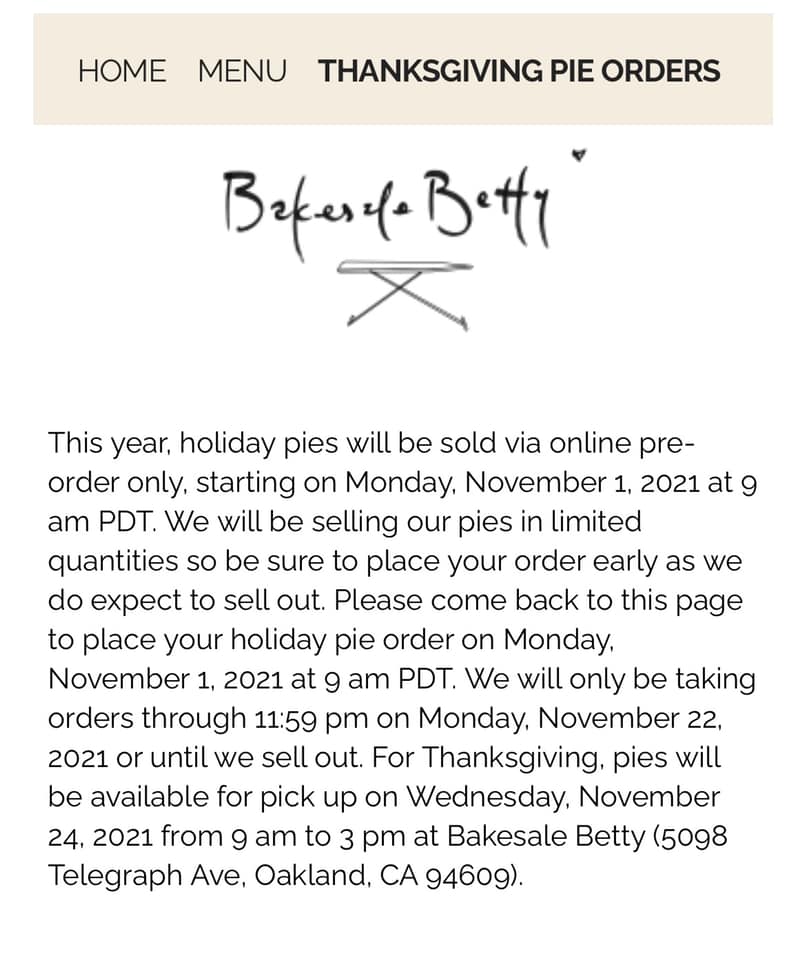Click the 'Wednesday, November' pickup date text
The height and width of the screenshot is (960, 806).
pos(563,797)
